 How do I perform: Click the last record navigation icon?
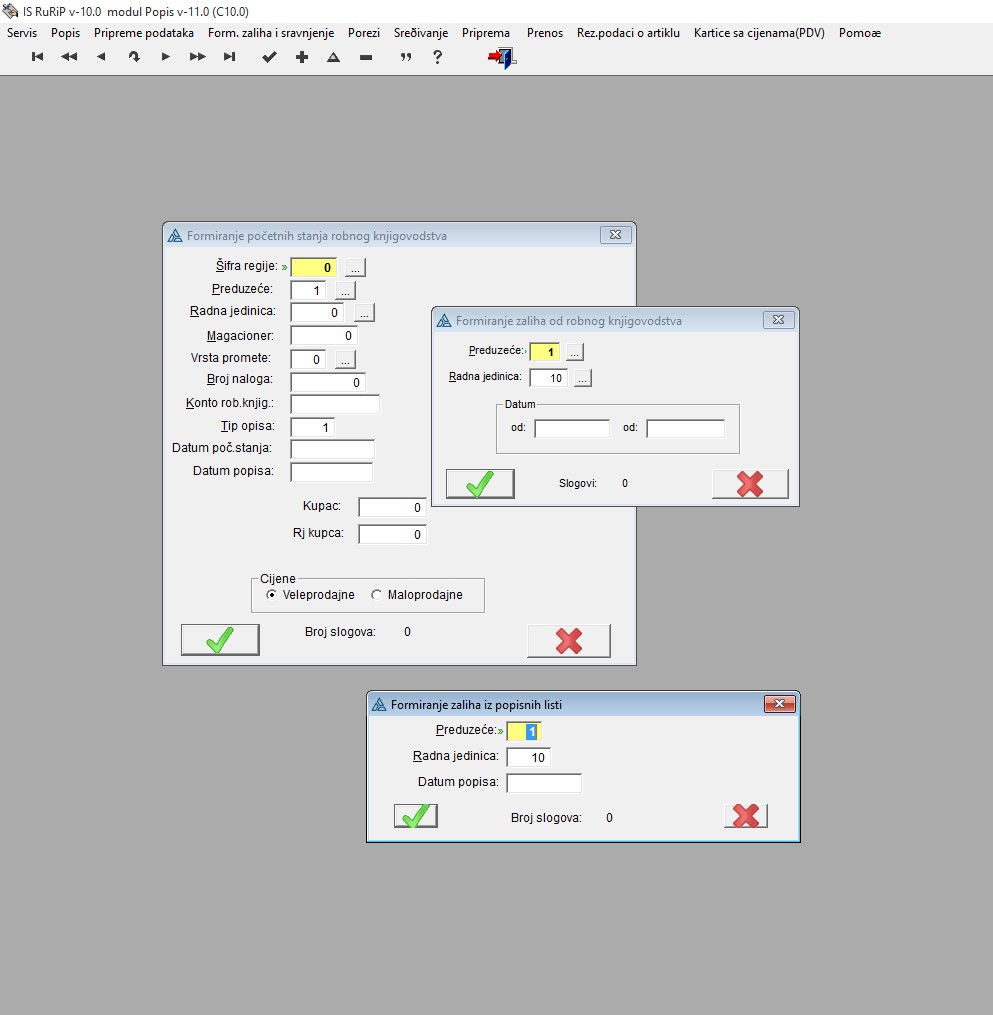click(230, 58)
